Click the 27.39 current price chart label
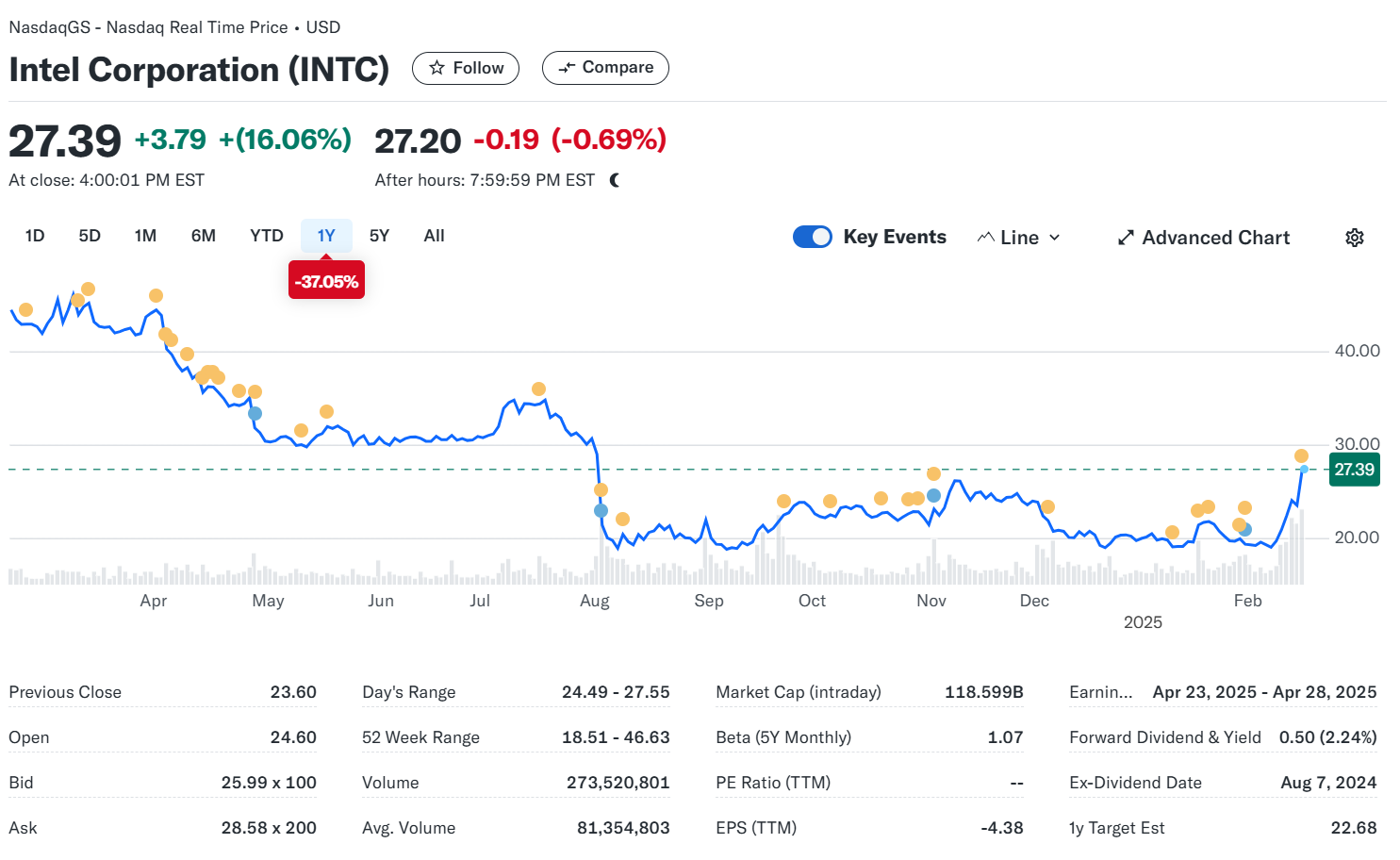This screenshot has height=860, width=1400. [x=1355, y=470]
